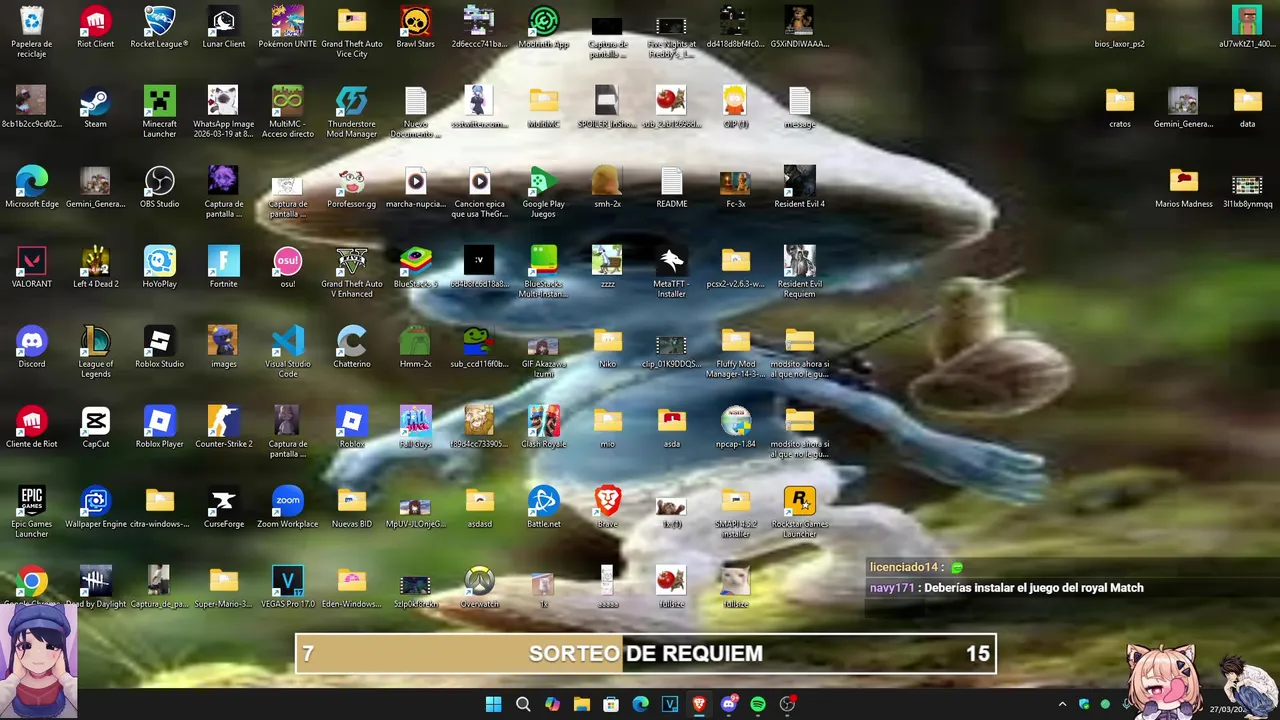The image size is (1280, 720).
Task: Open Cliente de Riot shortcut
Action: (32, 427)
